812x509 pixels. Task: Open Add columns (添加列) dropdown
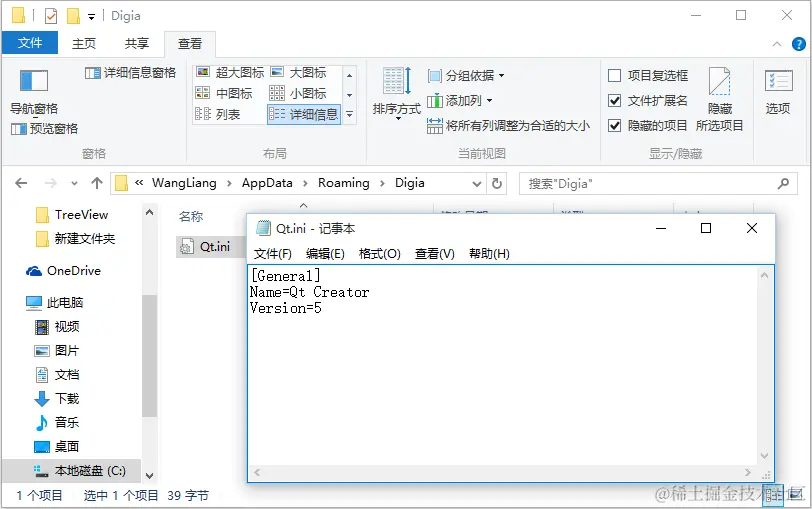[460, 100]
